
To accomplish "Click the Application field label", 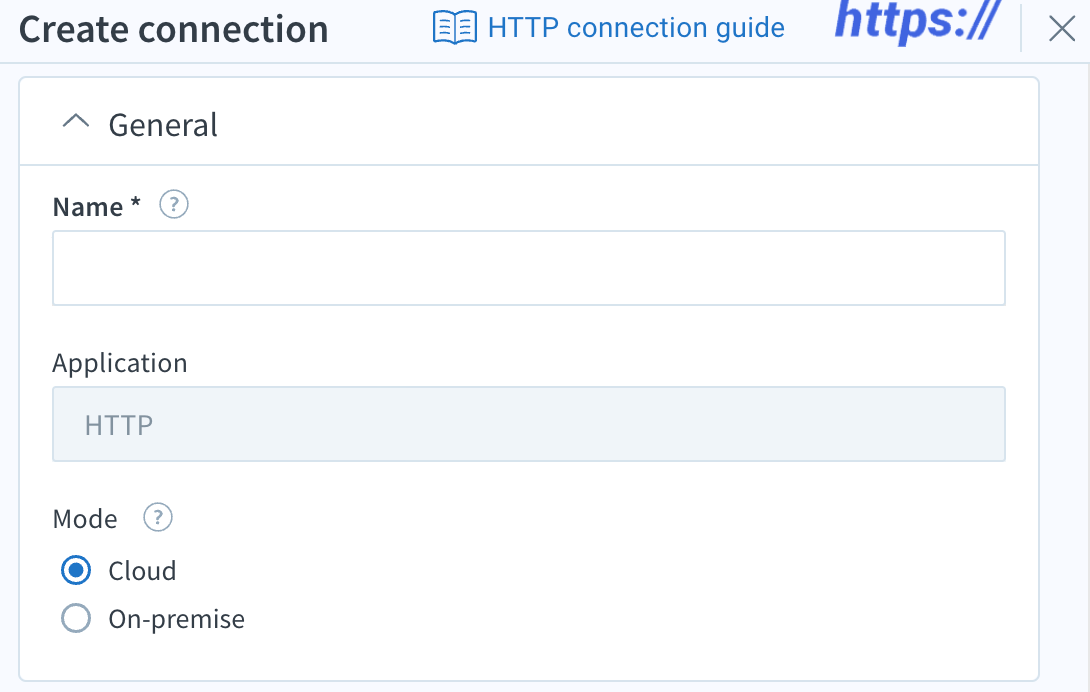I will [x=120, y=363].
